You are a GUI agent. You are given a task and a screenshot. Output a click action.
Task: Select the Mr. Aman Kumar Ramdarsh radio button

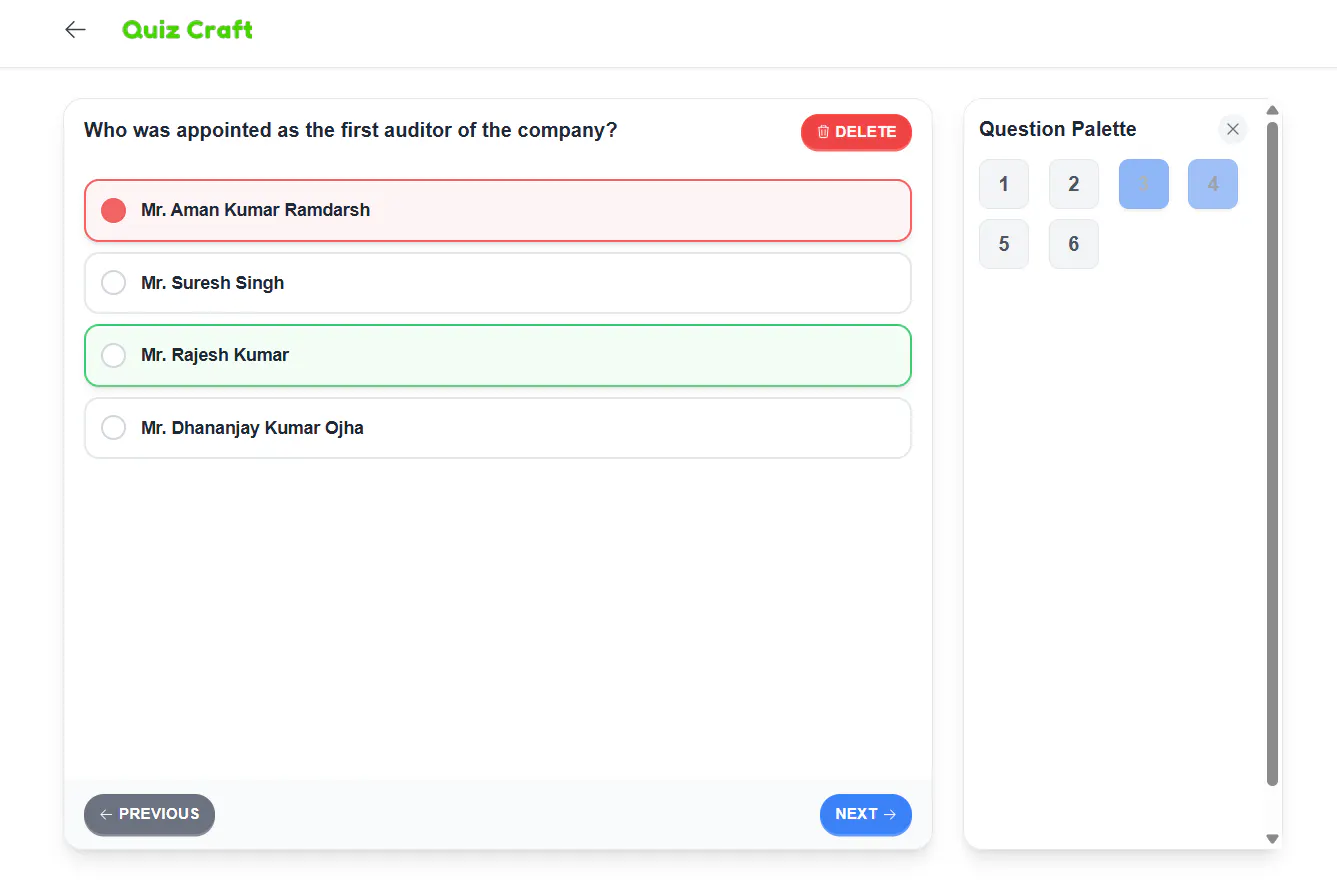[x=113, y=210]
